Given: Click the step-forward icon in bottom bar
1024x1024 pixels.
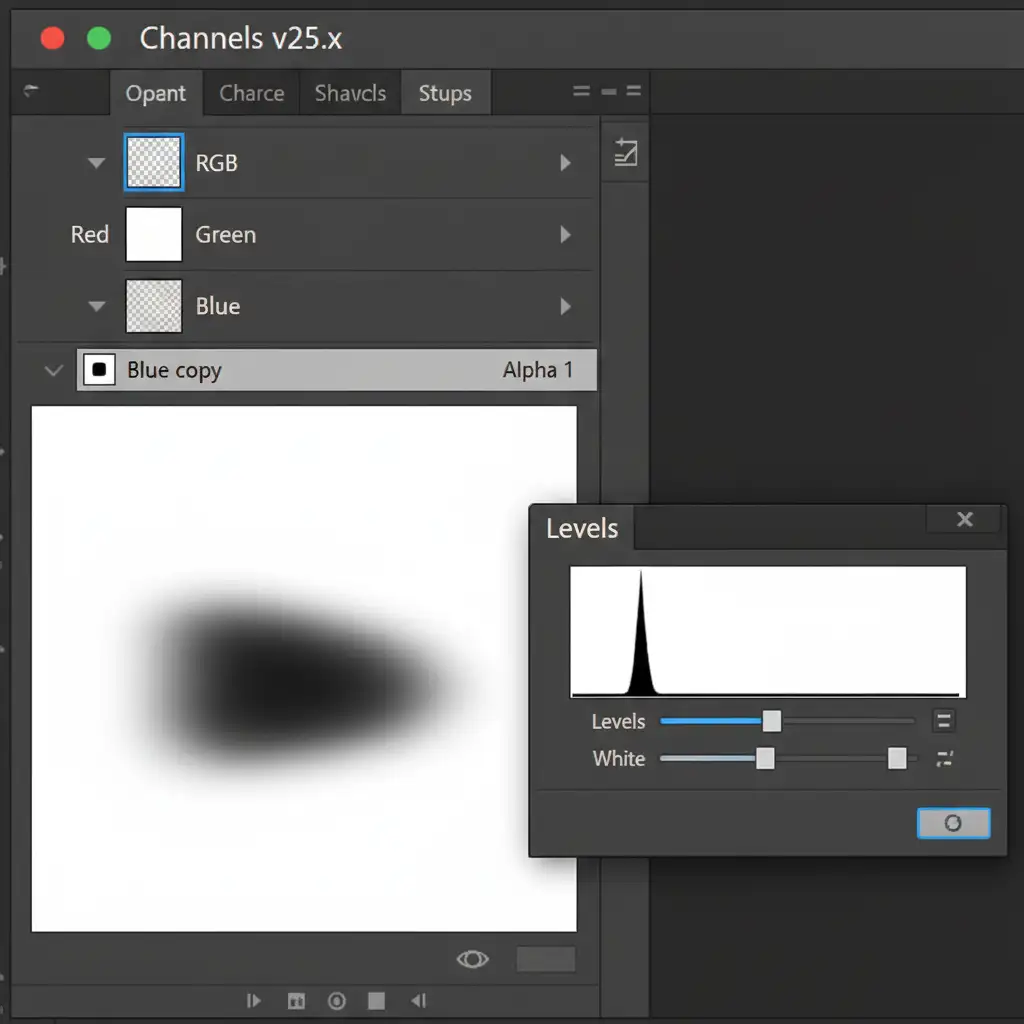Looking at the screenshot, I should coord(253,1000).
